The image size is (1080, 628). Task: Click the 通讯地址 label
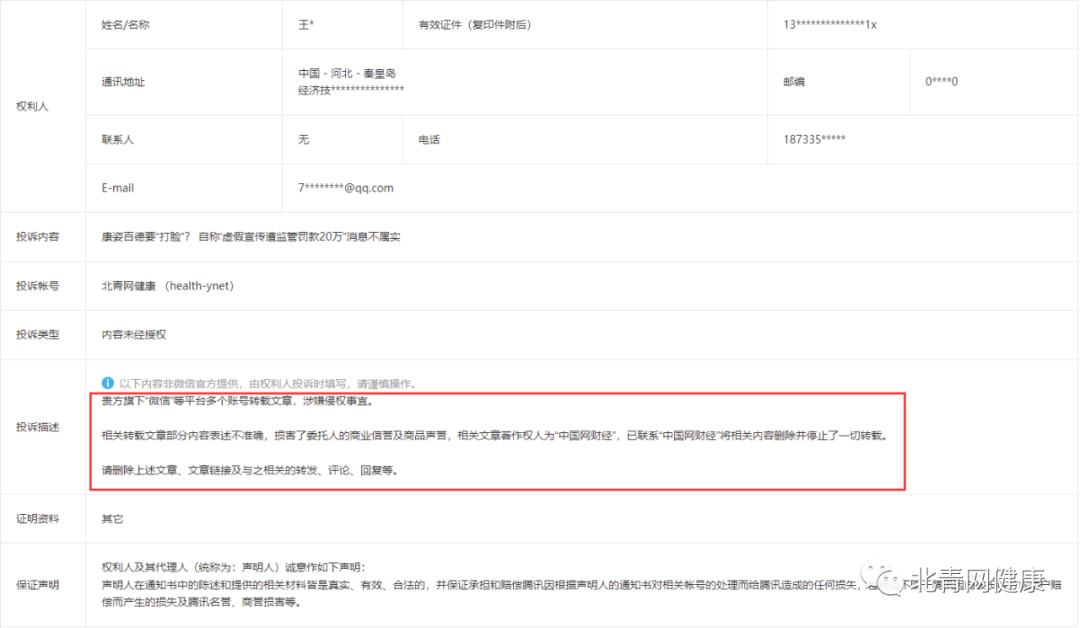point(123,82)
